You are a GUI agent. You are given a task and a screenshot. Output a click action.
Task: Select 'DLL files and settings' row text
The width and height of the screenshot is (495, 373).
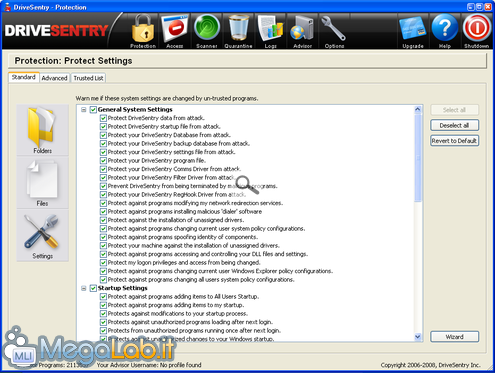point(208,254)
